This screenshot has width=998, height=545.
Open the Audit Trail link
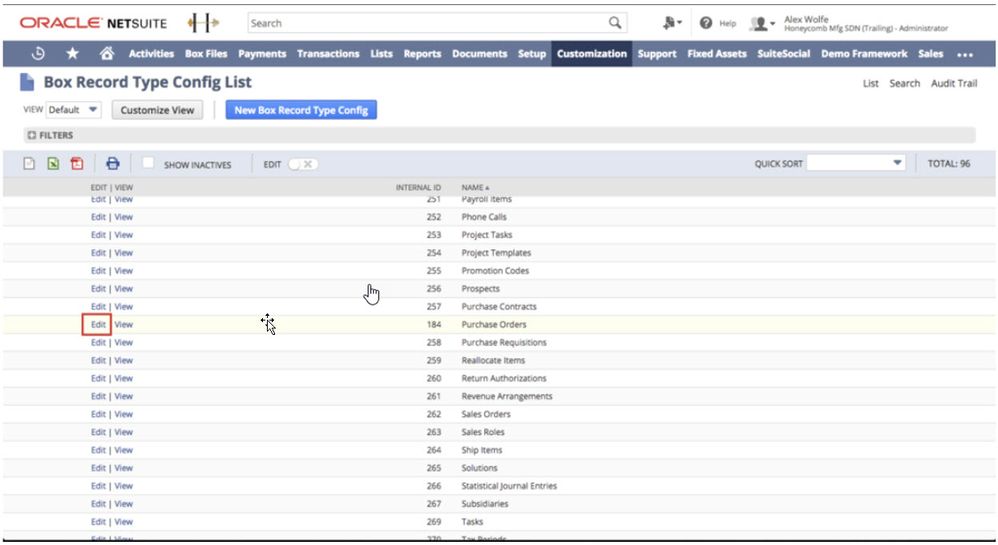[x=953, y=83]
